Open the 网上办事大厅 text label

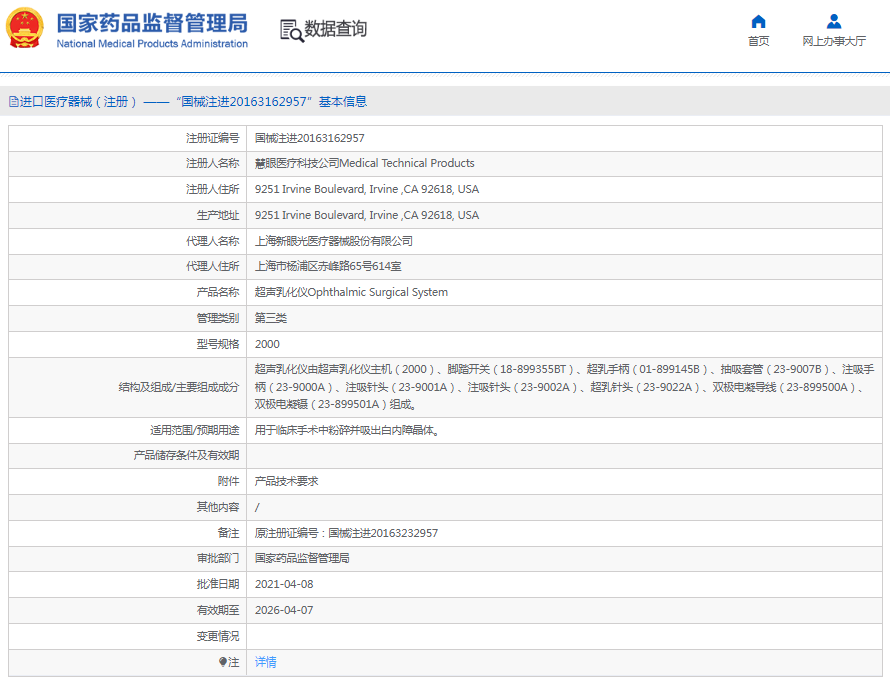point(833,41)
